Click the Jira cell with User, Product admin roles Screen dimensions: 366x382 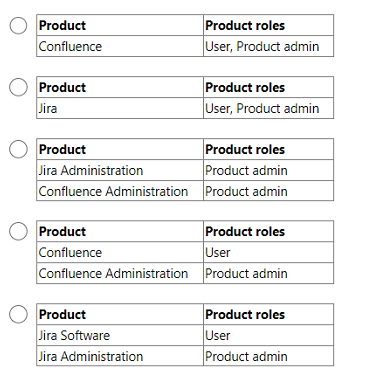[120, 108]
